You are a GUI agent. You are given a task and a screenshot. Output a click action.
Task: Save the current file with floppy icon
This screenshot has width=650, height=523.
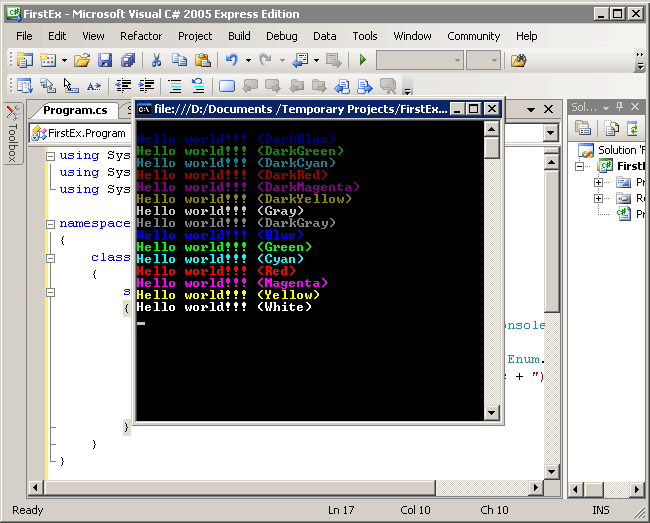coord(105,61)
